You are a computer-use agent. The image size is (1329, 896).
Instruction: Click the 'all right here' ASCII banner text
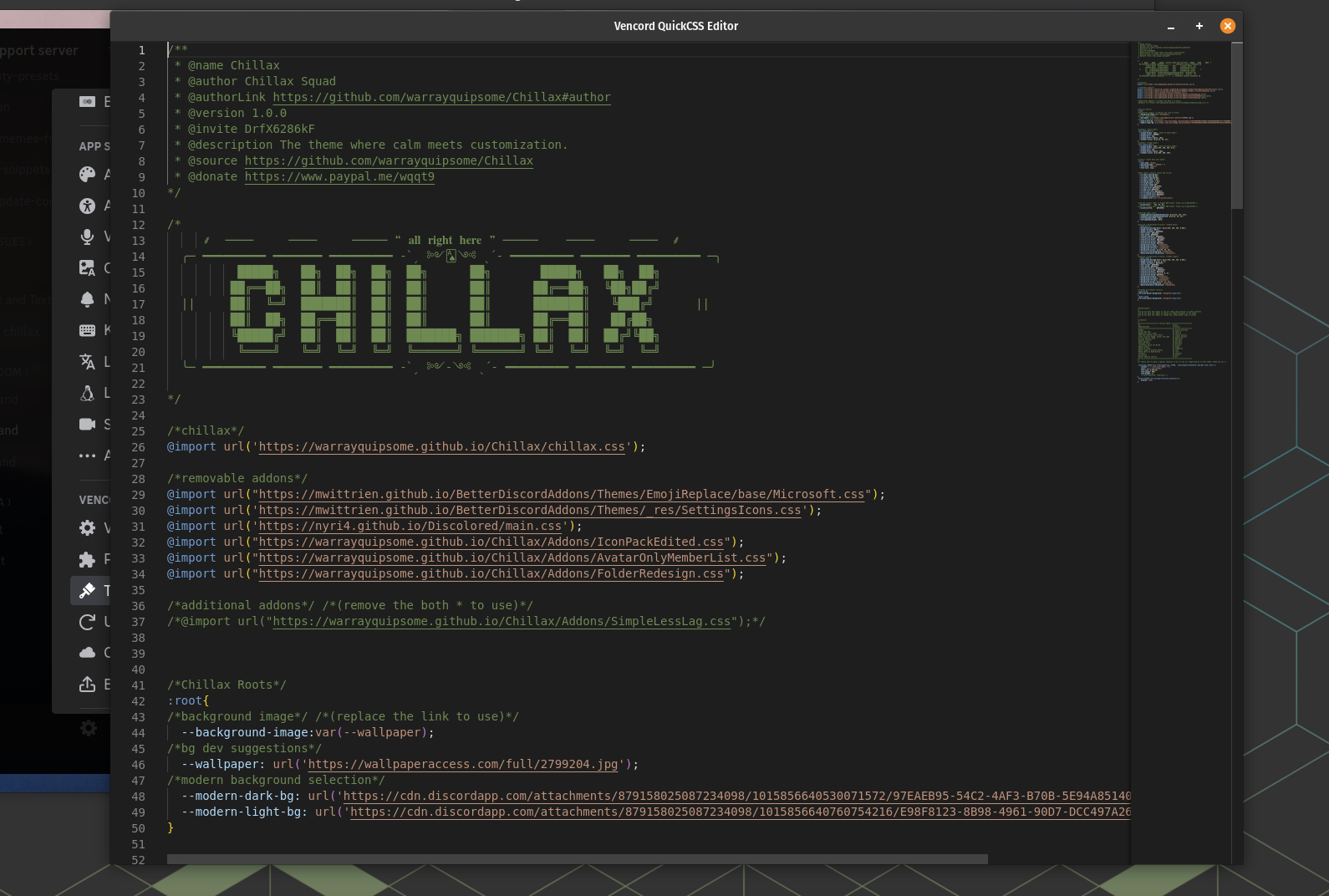point(445,240)
